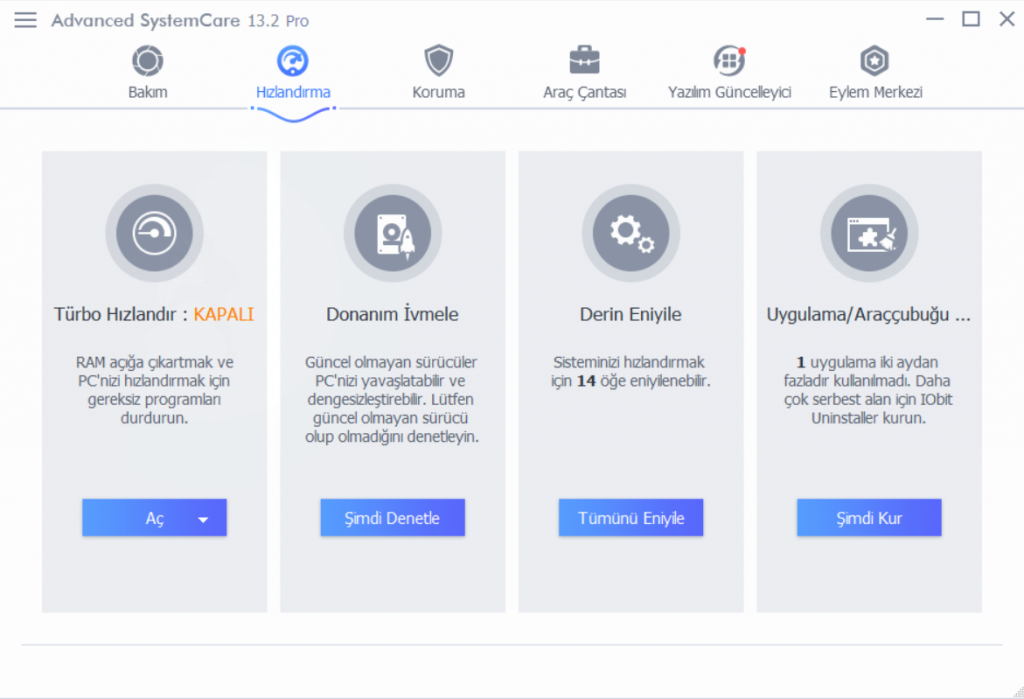Maximize the Advanced SystemCare window

[971, 19]
